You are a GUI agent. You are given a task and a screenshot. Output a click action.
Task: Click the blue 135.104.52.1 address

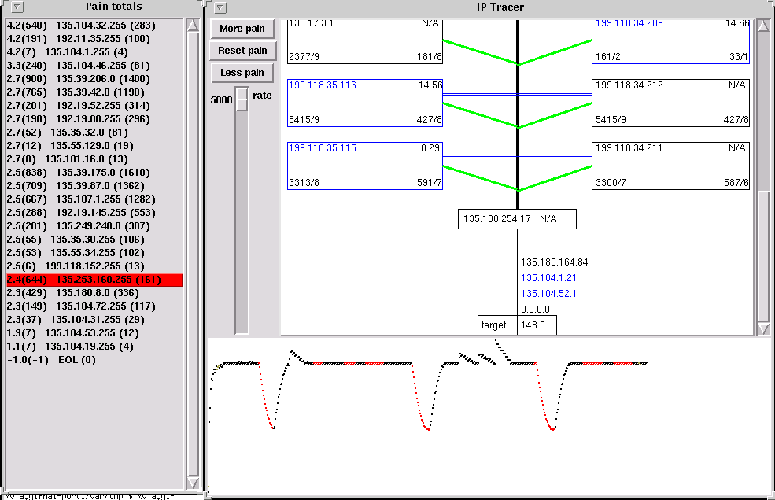click(549, 292)
